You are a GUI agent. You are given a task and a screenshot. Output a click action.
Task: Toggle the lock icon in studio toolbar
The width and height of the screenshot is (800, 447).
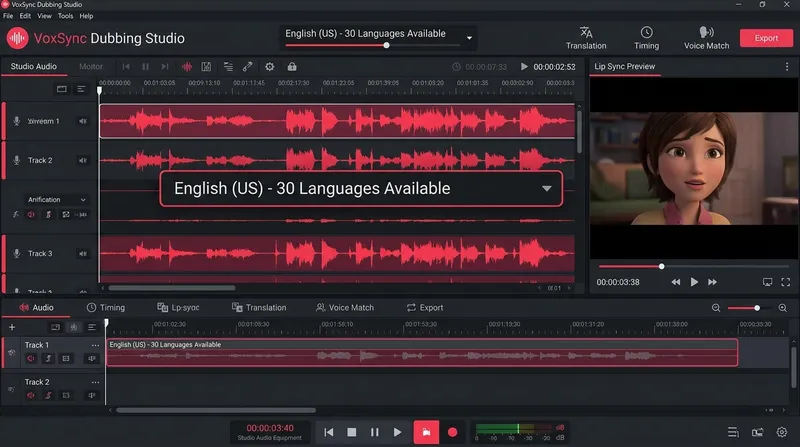point(292,66)
